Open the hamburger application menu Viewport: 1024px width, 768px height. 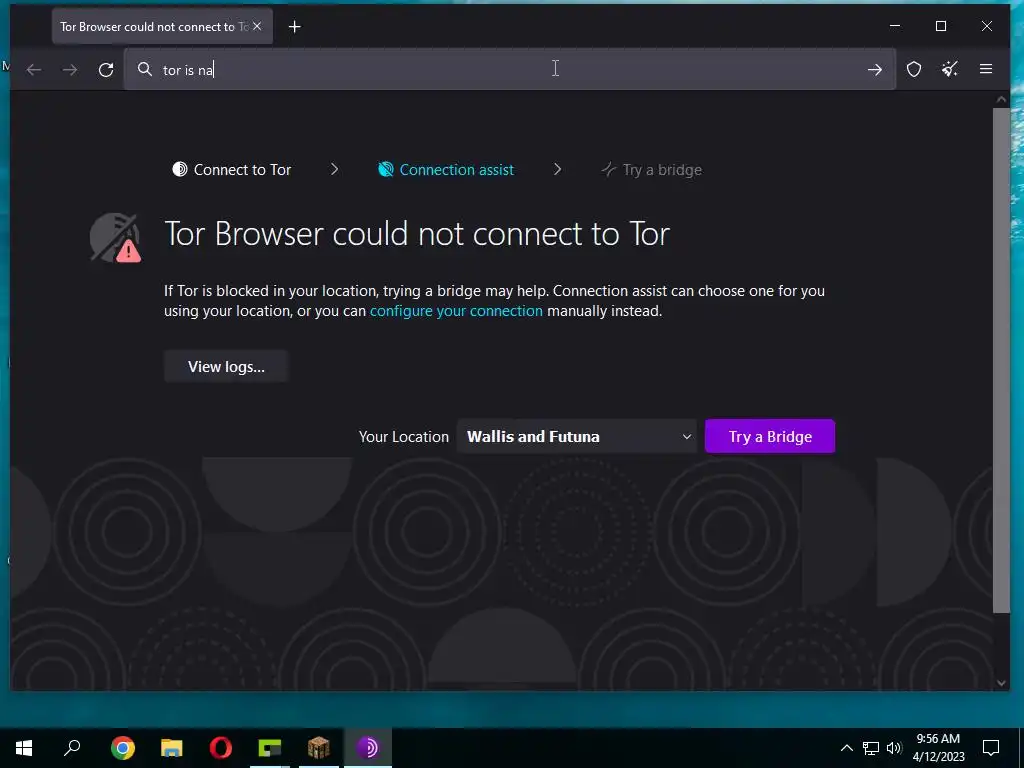coord(986,69)
